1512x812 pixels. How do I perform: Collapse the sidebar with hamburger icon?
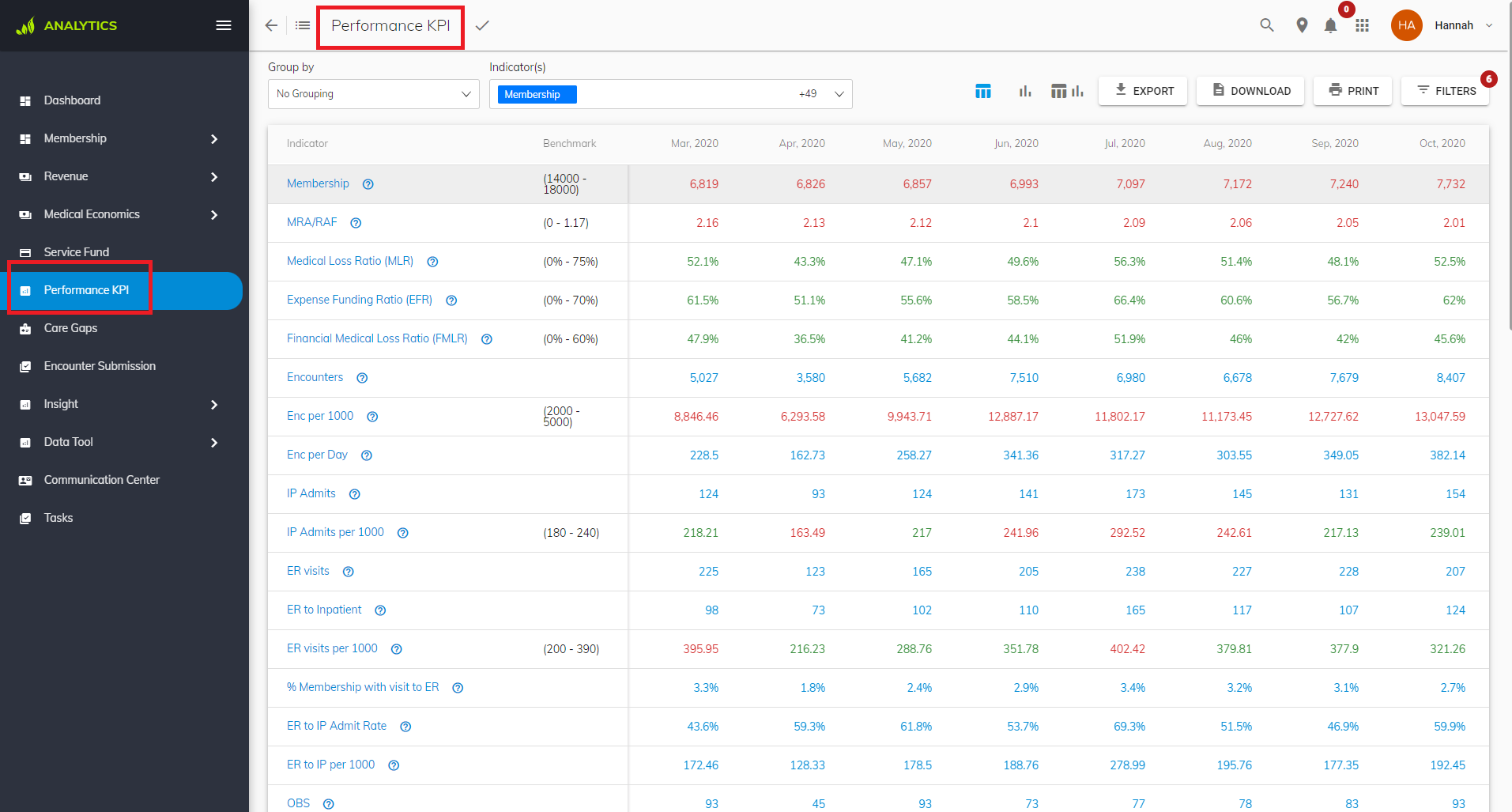pos(224,25)
